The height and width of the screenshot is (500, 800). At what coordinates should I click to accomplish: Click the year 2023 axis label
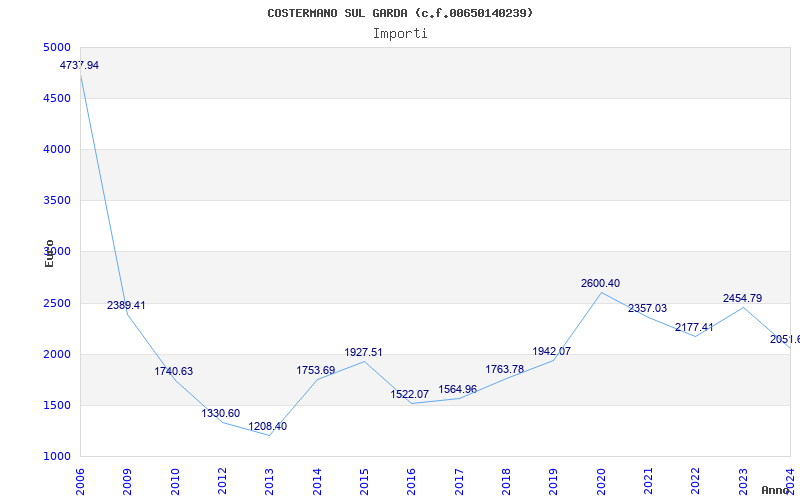click(x=743, y=482)
